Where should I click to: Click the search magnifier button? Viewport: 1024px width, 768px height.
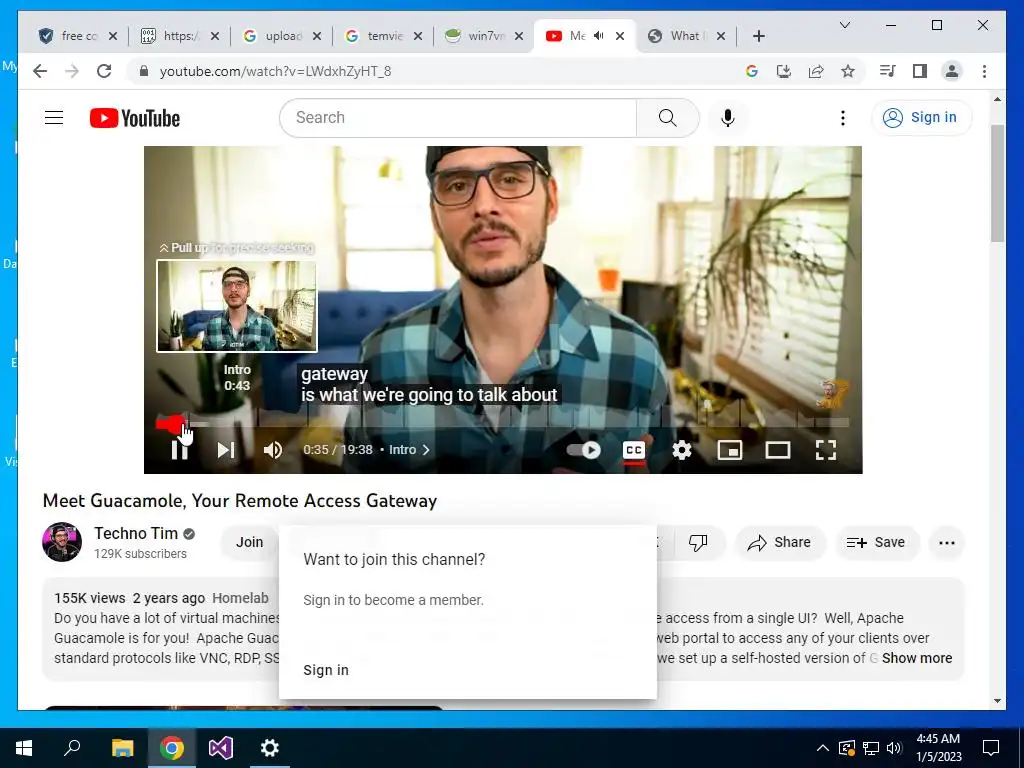pyautogui.click(x=667, y=118)
